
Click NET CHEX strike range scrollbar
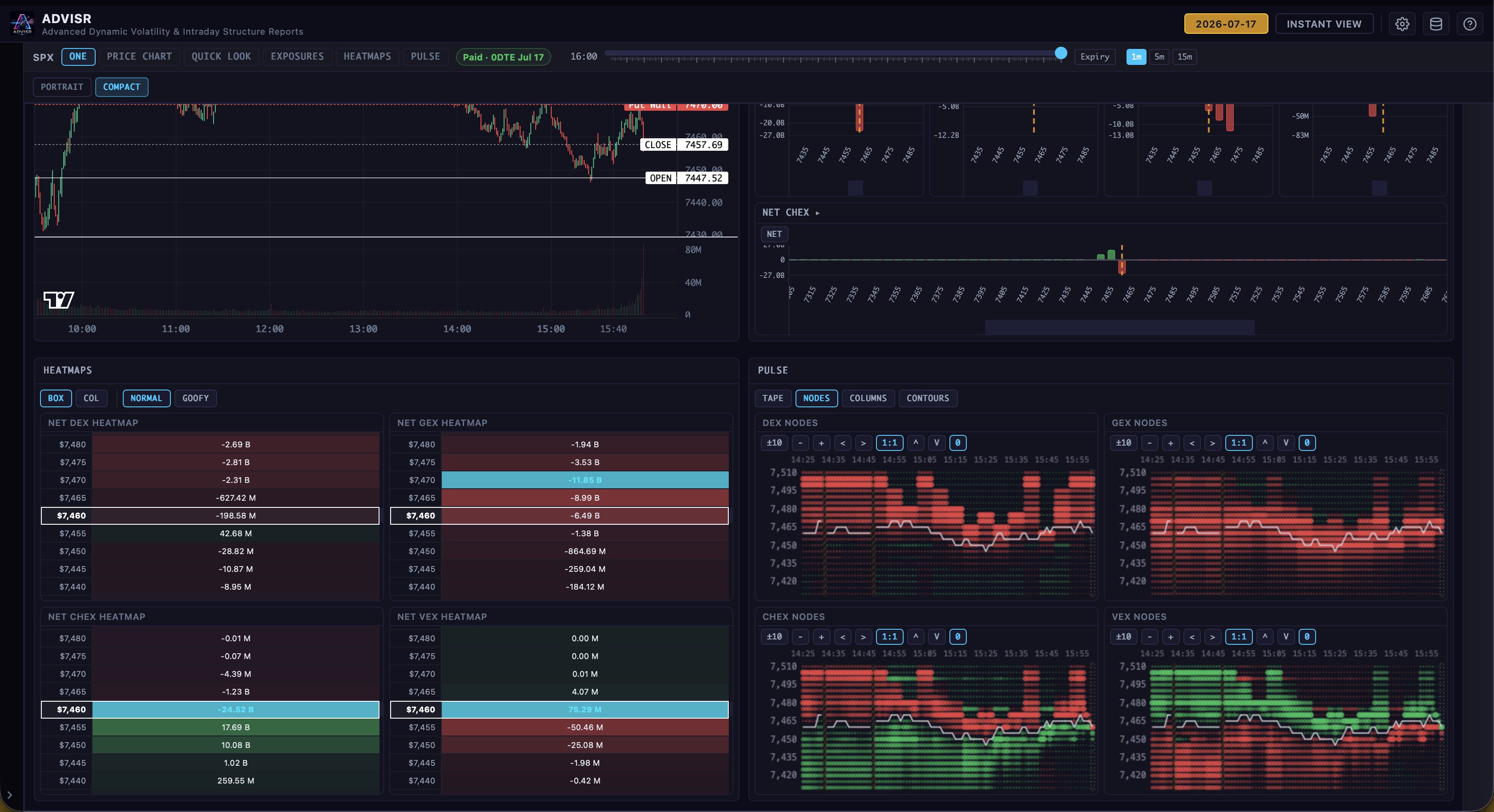[1119, 327]
